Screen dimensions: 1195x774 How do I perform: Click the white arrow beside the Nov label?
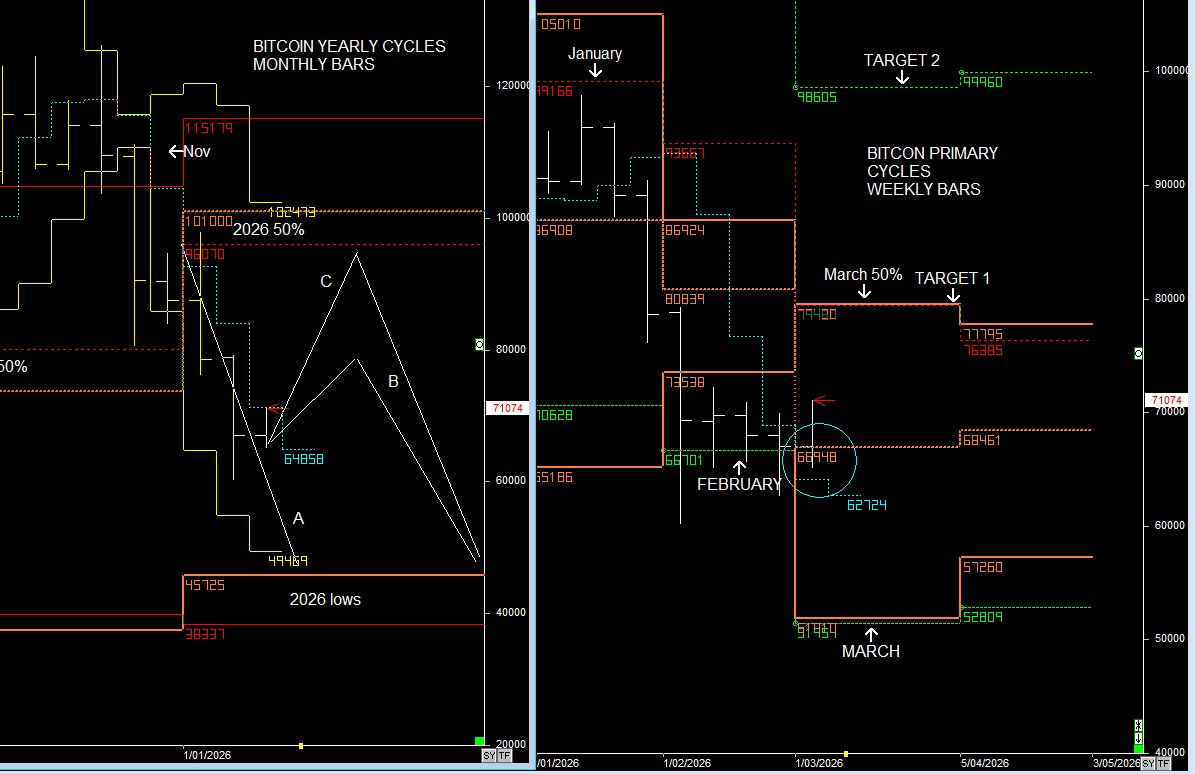(x=175, y=151)
